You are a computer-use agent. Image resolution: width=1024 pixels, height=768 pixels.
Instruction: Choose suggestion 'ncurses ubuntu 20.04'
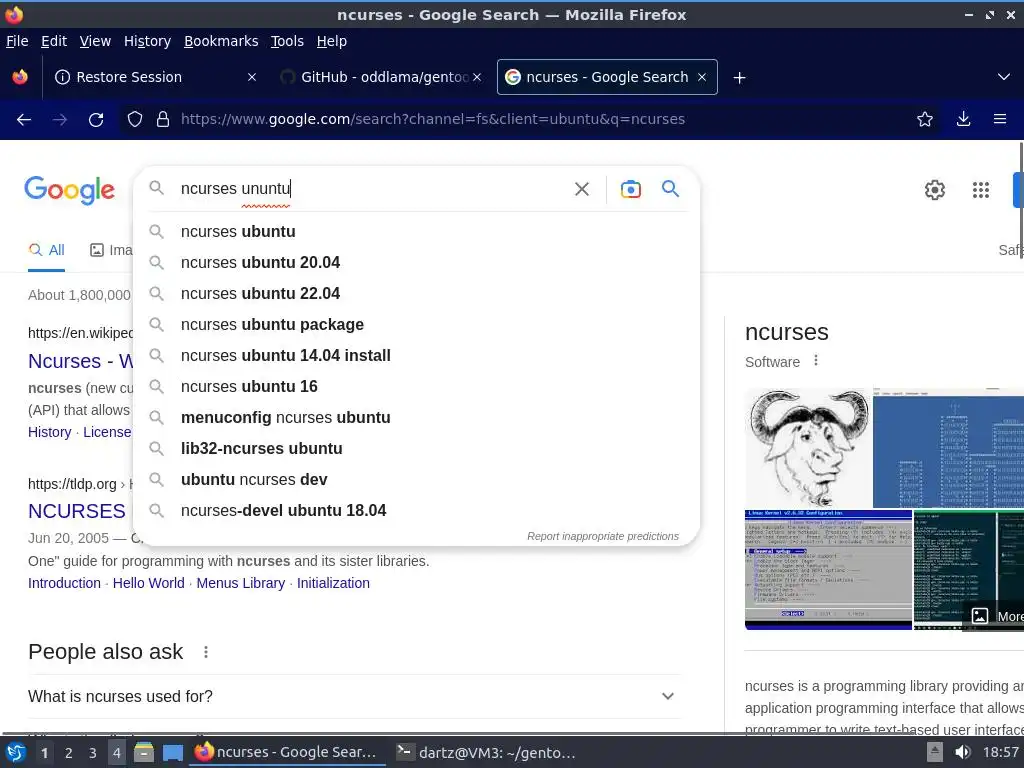[417, 263]
